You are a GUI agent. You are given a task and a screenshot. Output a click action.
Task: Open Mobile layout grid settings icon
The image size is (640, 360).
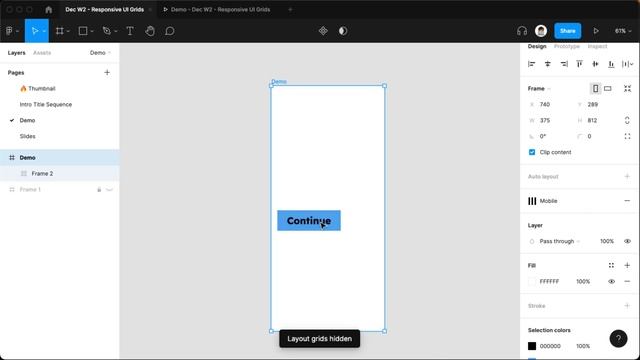(x=532, y=201)
